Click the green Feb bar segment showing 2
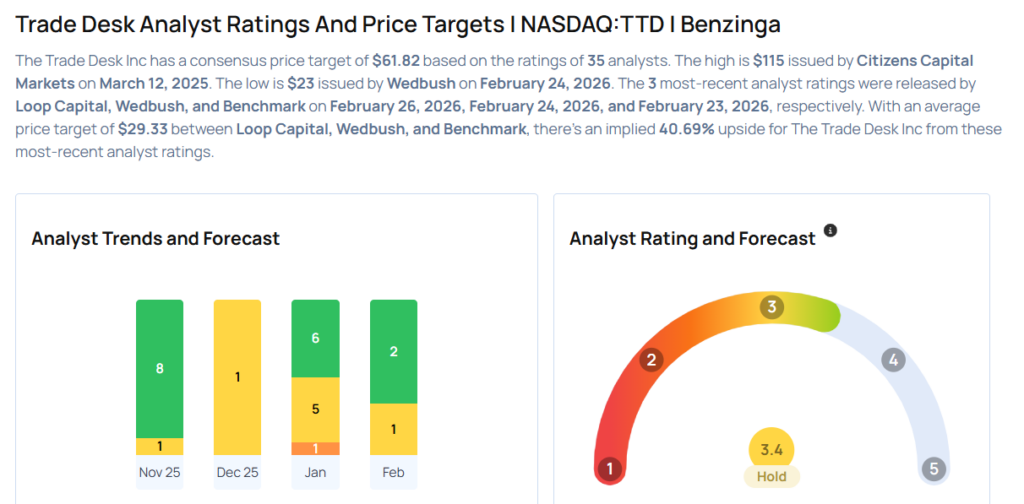 coord(394,351)
